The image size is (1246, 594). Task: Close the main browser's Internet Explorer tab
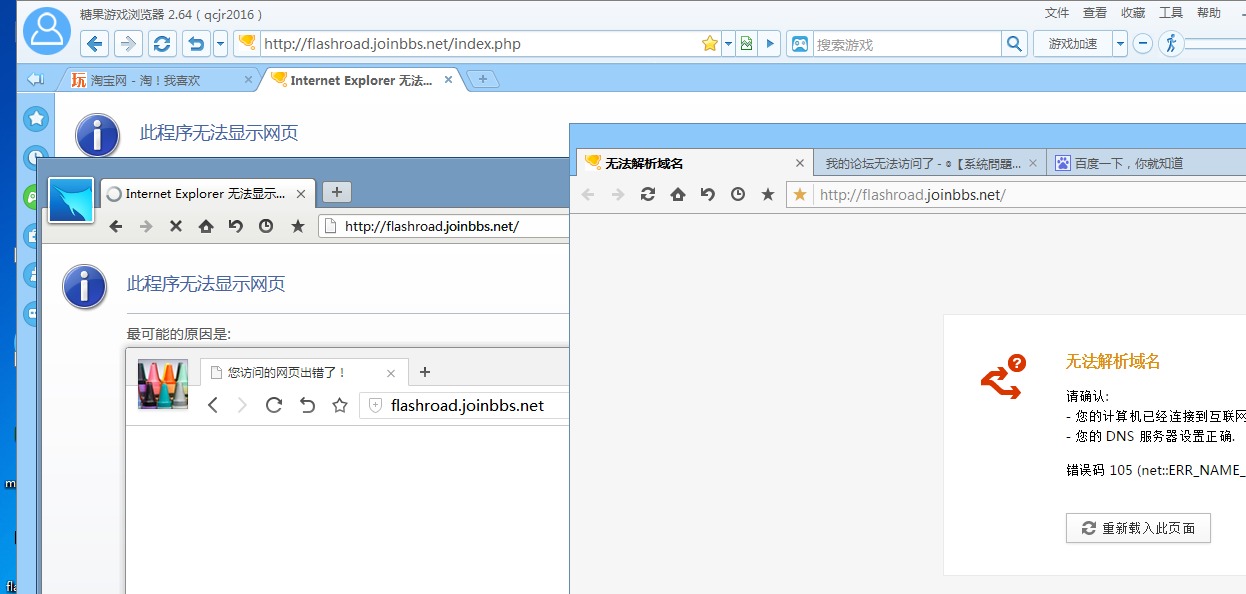point(449,80)
